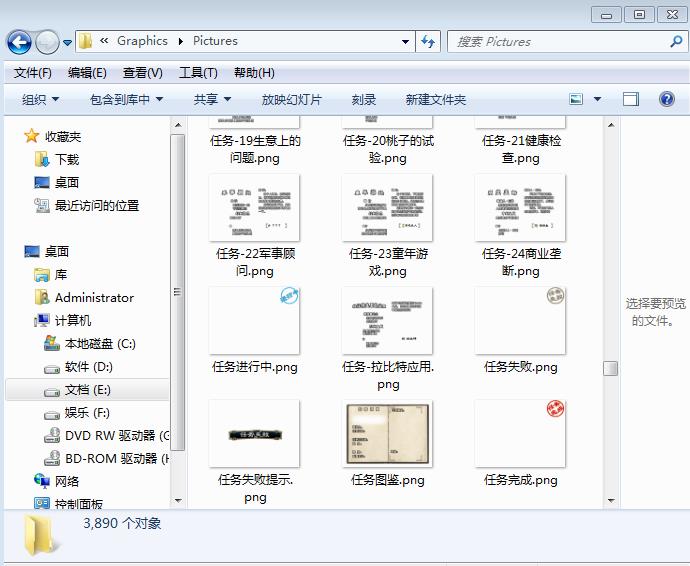
Task: Click 放映幻灯片 button
Action: click(291, 99)
